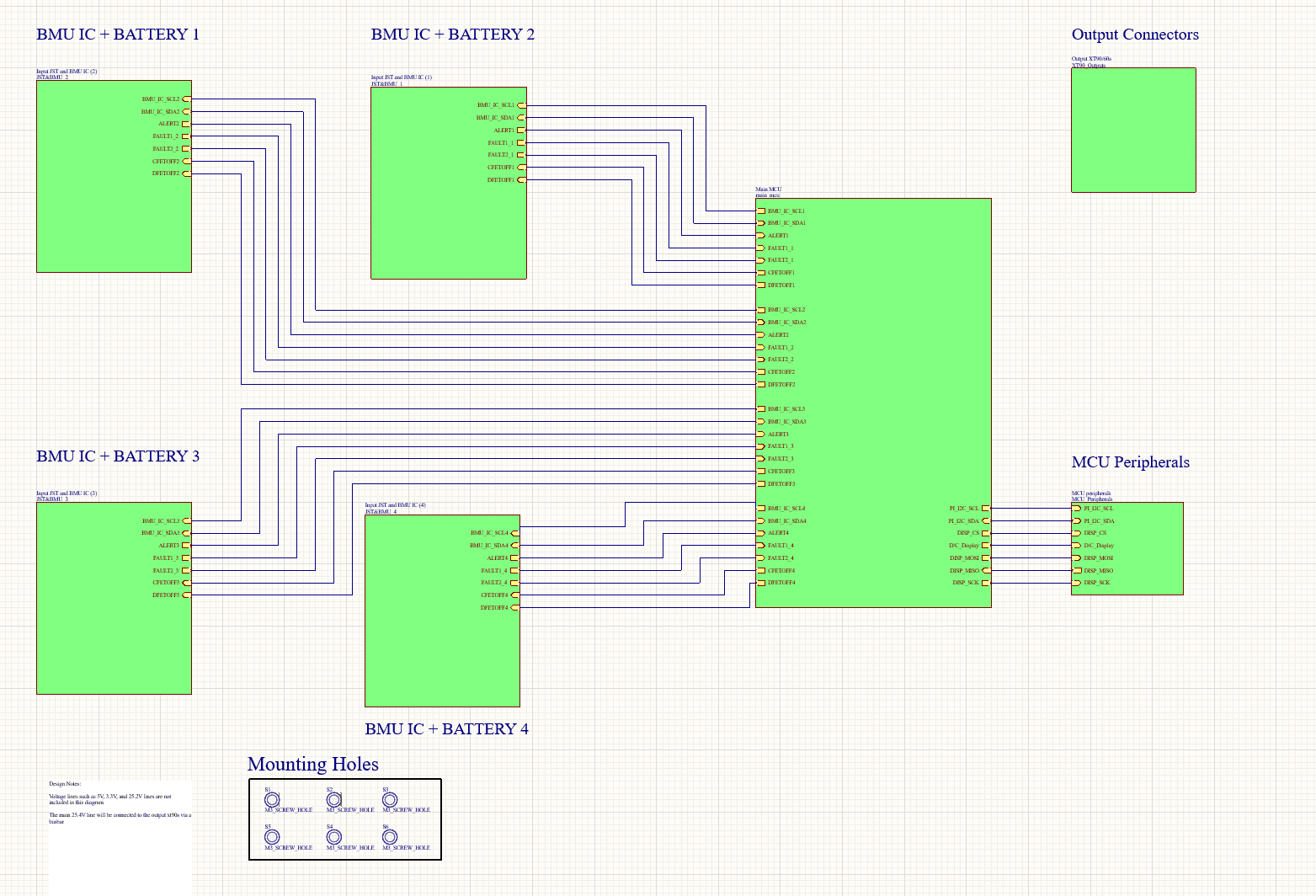Viewport: 1316px width, 896px height.
Task: Click the DISP_MISO pin symbol
Action: pyautogui.click(x=1079, y=570)
